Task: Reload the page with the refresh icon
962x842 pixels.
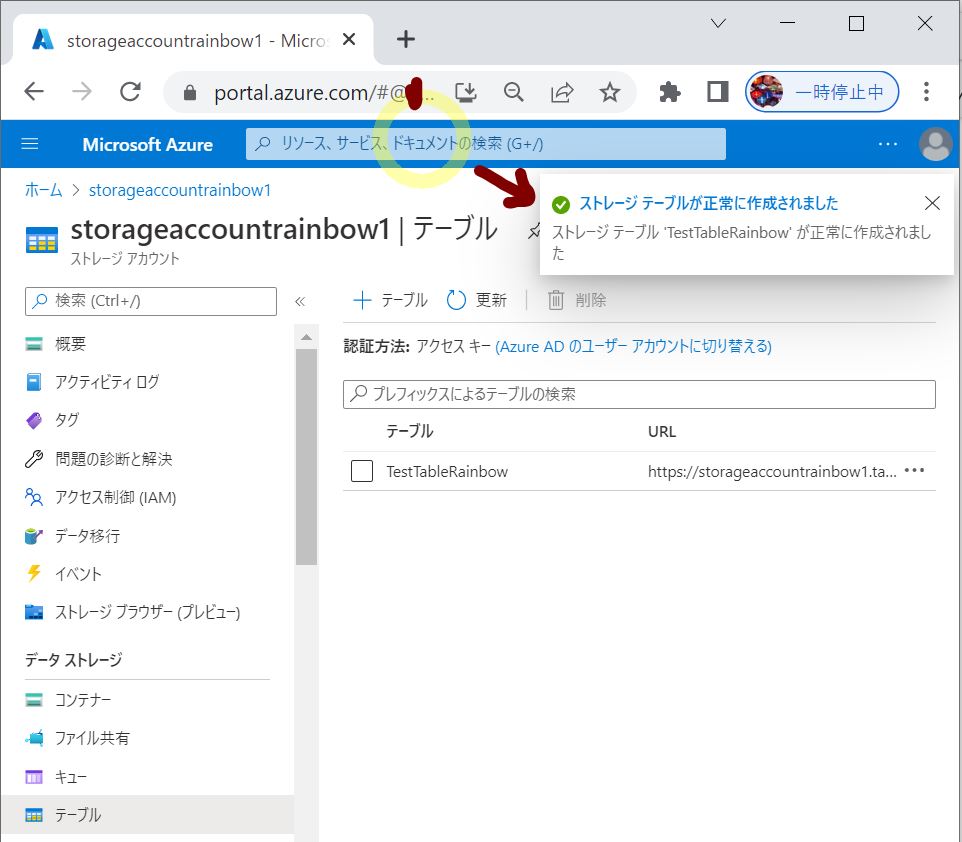Action: coord(130,92)
